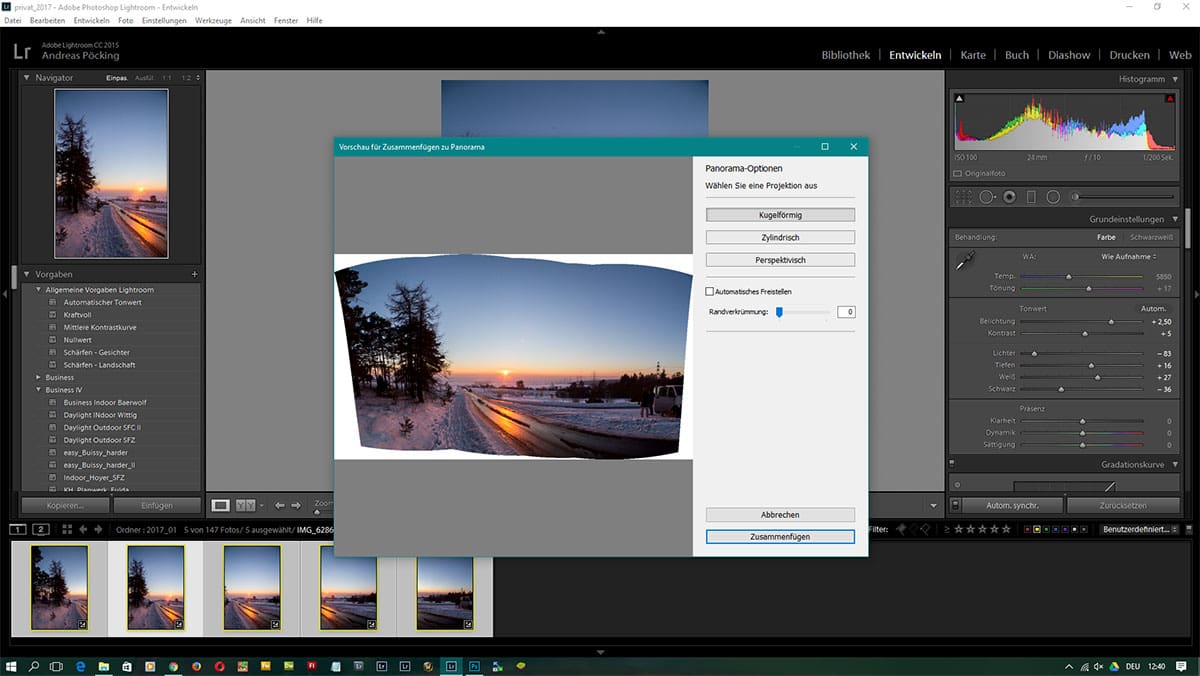
Task: Toggle shadow clipping indicator in histogram
Action: pos(960,98)
